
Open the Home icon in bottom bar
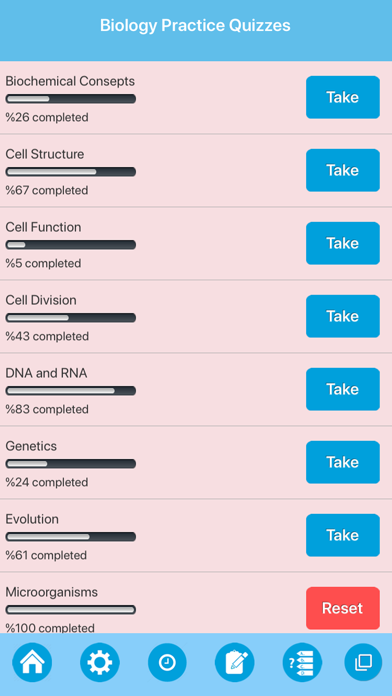(32, 662)
